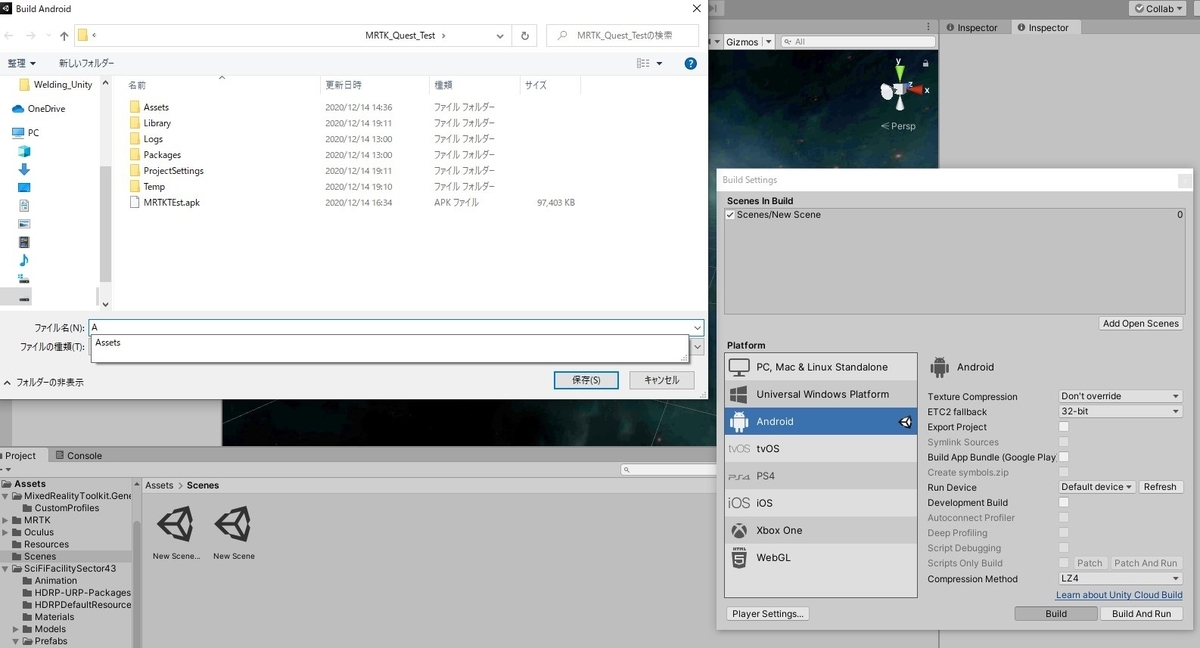Click the help question mark icon in save dialog
Viewport: 1200px width, 648px height.
pos(690,63)
